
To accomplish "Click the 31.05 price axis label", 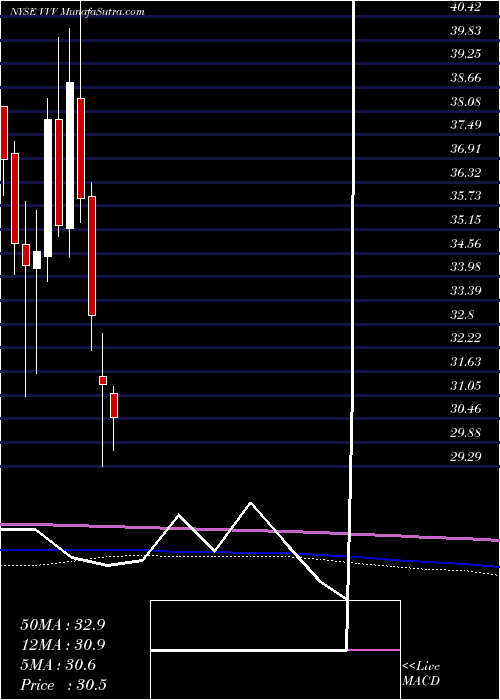I will coord(464,385).
